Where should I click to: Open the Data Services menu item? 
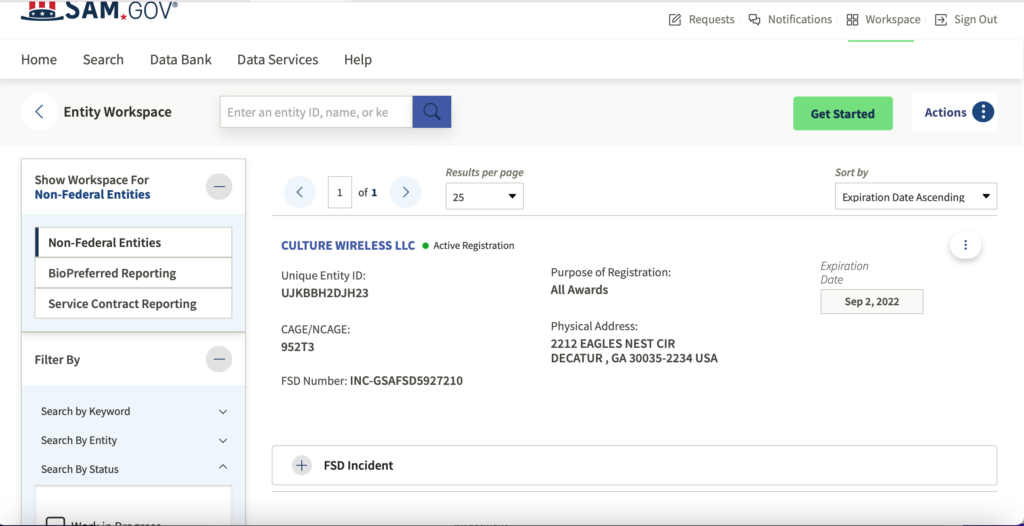pyautogui.click(x=278, y=59)
